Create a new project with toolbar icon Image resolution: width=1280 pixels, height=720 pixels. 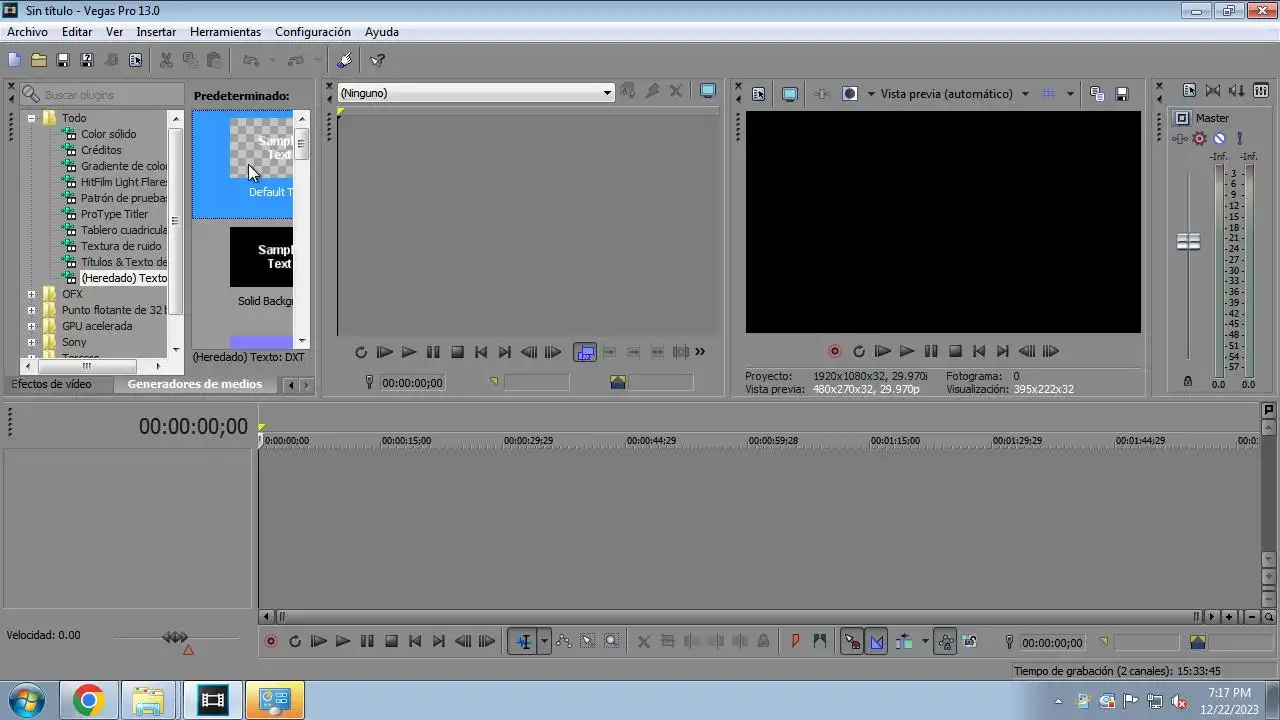[x=15, y=60]
